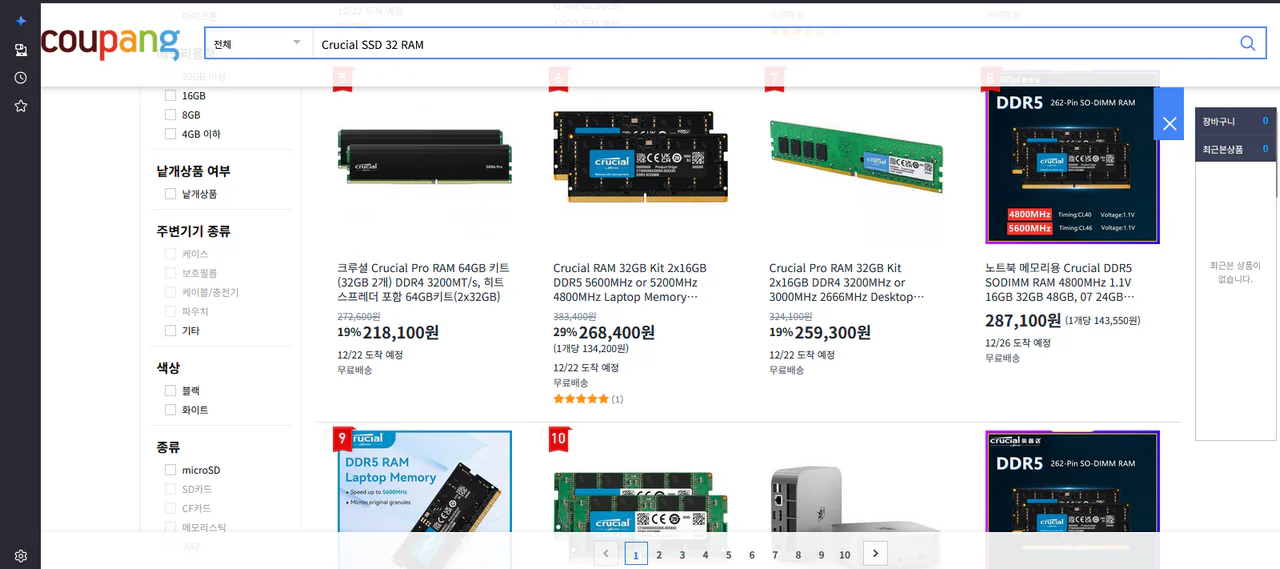This screenshot has width=1280, height=569.
Task: Open the mini PC product image
Action: coord(856,499)
